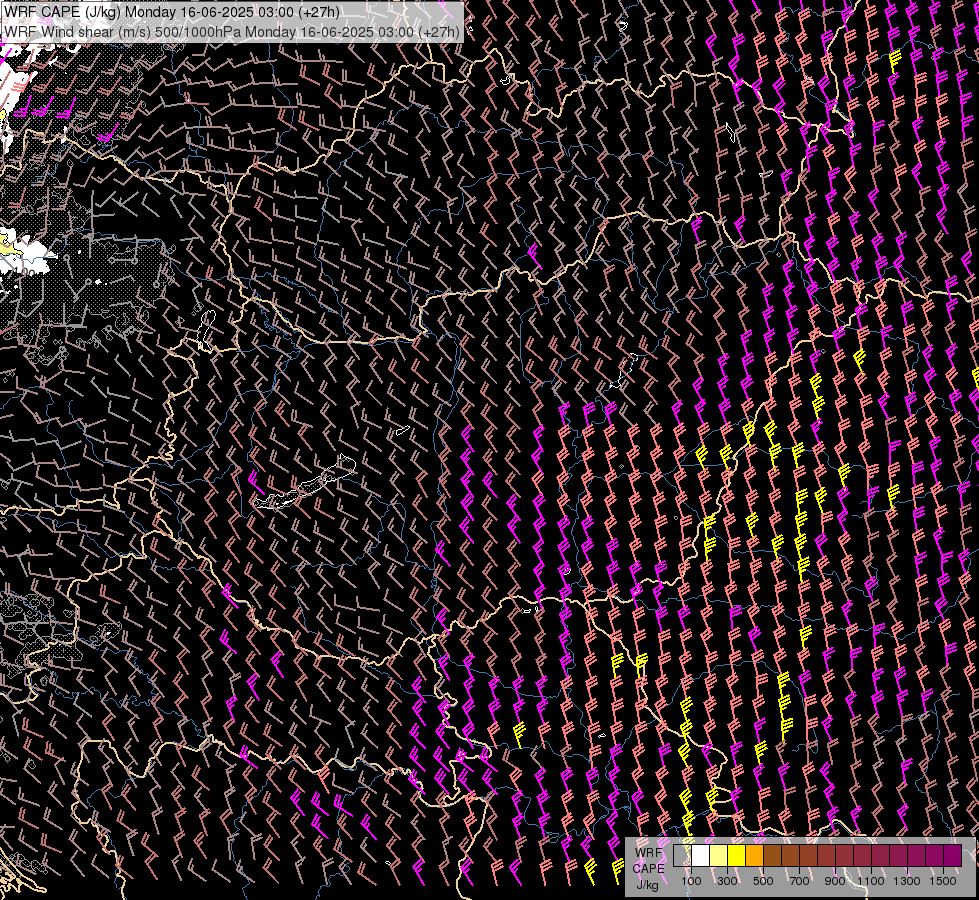Click the J/kg unit label in legend

(x=647, y=885)
